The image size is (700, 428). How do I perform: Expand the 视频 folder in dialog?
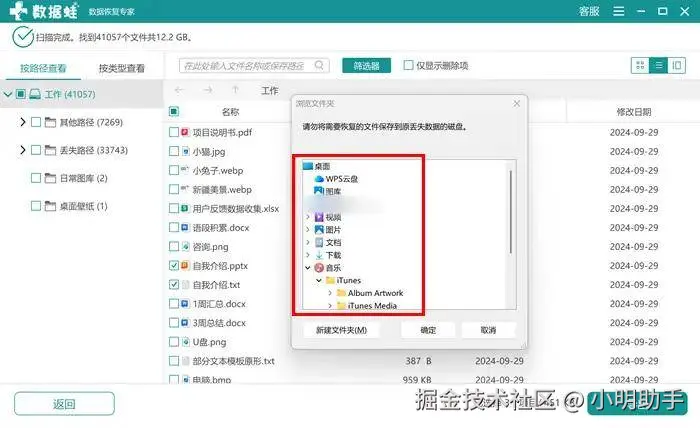308,217
